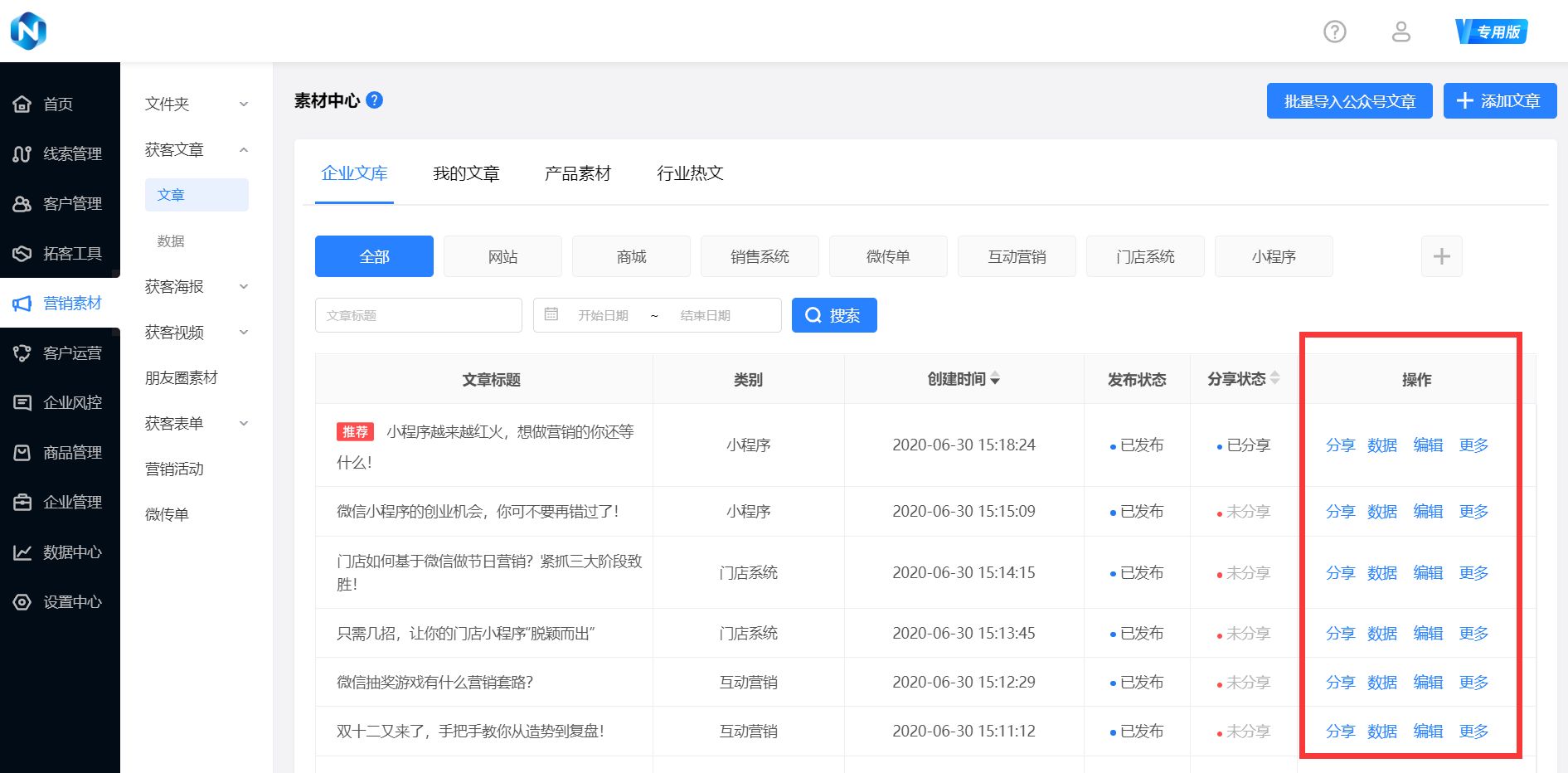Open 商品管理 in the sidebar

(60, 452)
